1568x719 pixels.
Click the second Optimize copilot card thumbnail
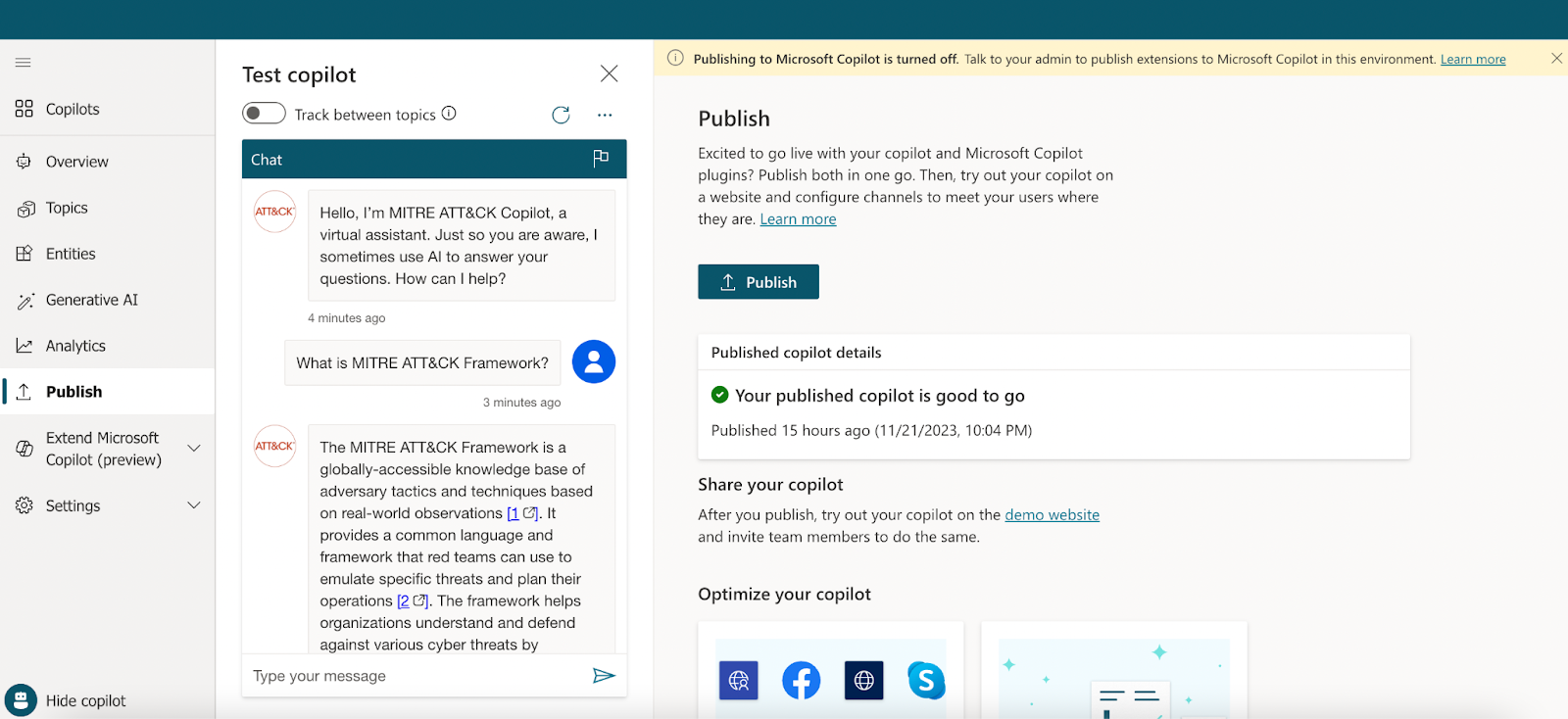pyautogui.click(x=1114, y=679)
